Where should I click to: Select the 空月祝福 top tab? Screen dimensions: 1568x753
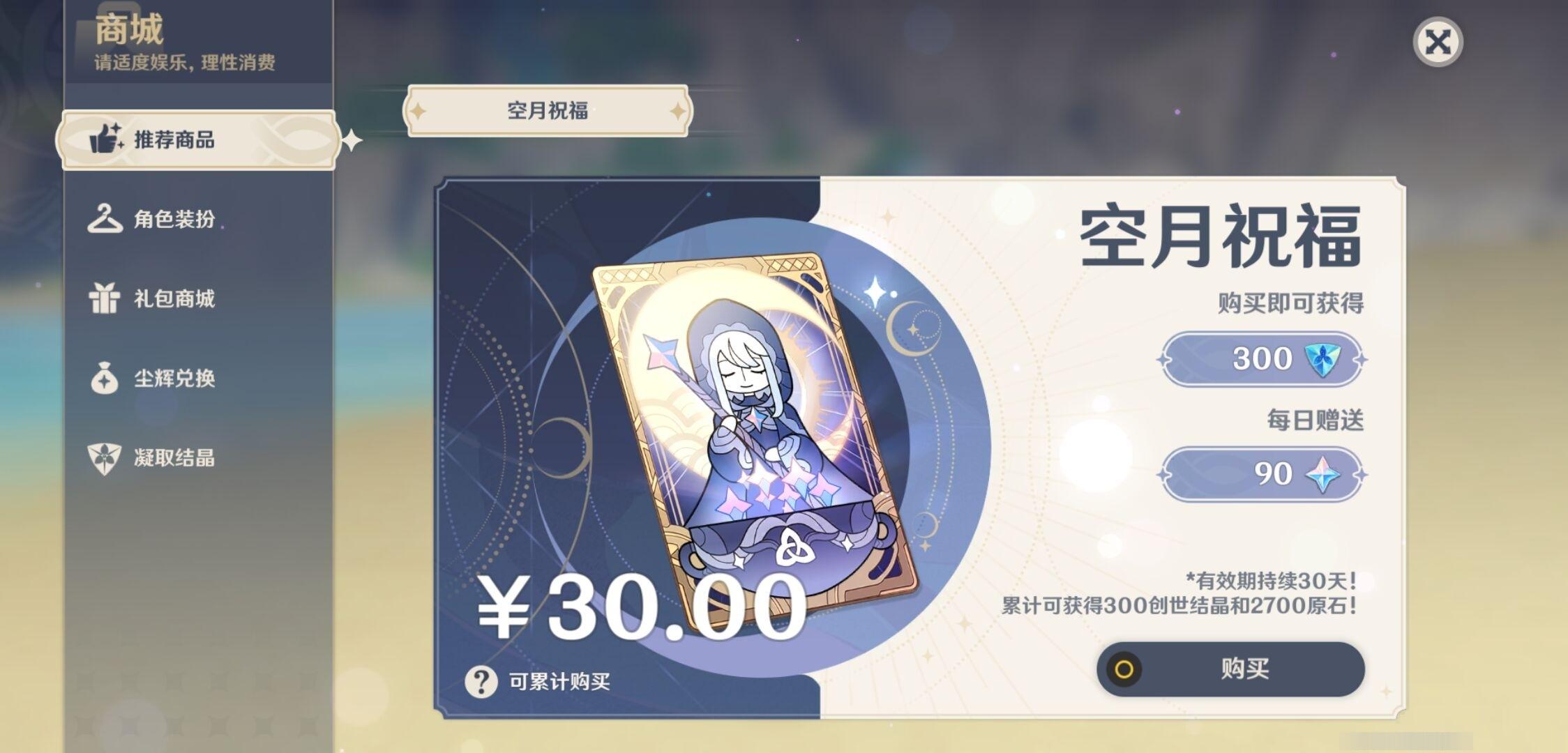click(x=548, y=111)
